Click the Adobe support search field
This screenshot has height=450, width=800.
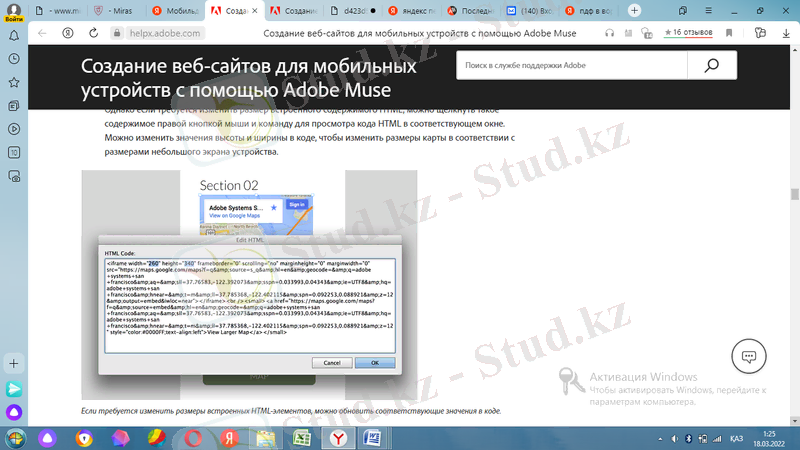[x=570, y=66]
